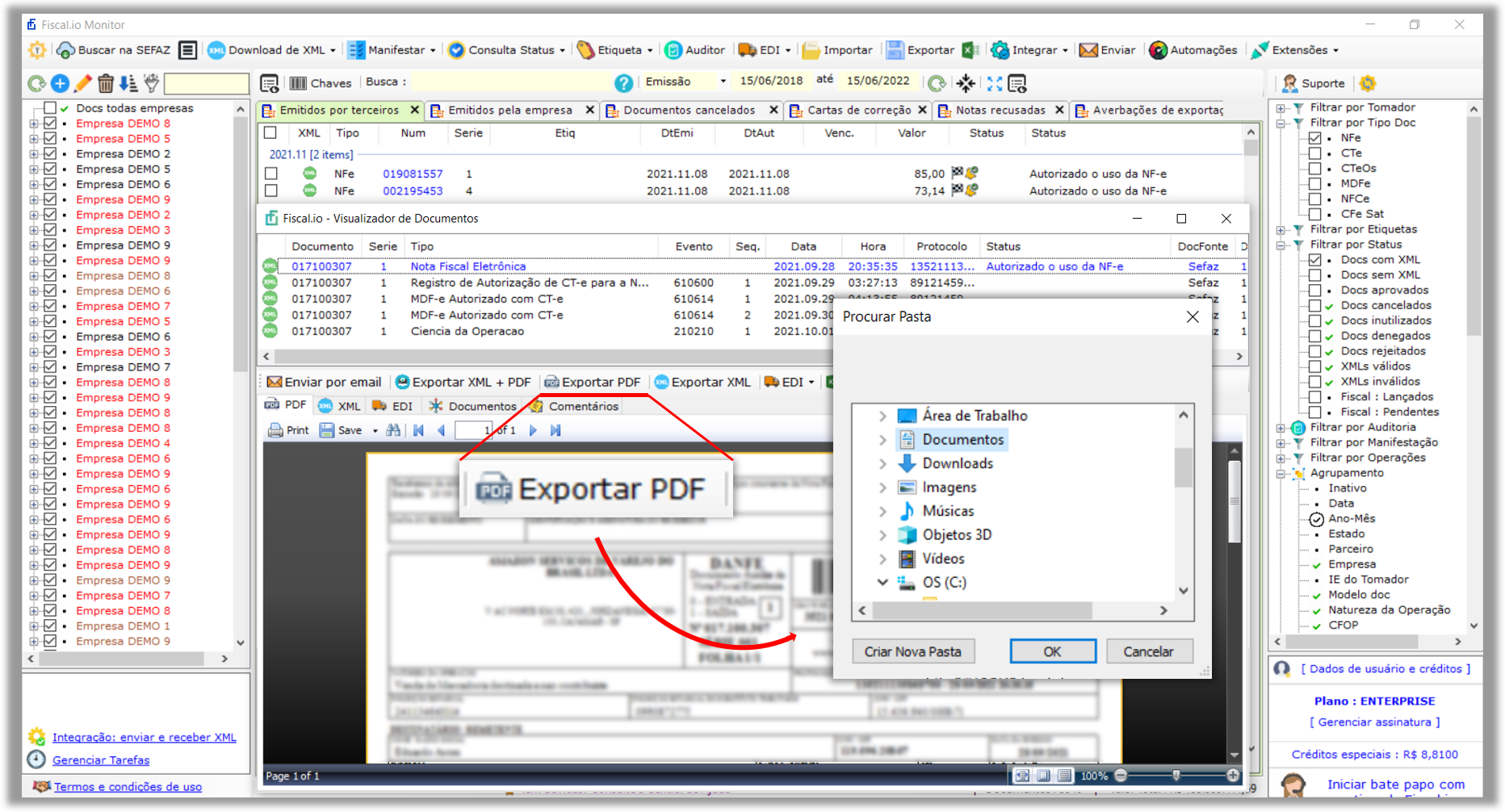Toggle the Docs todas empresas checkbox

(x=50, y=108)
